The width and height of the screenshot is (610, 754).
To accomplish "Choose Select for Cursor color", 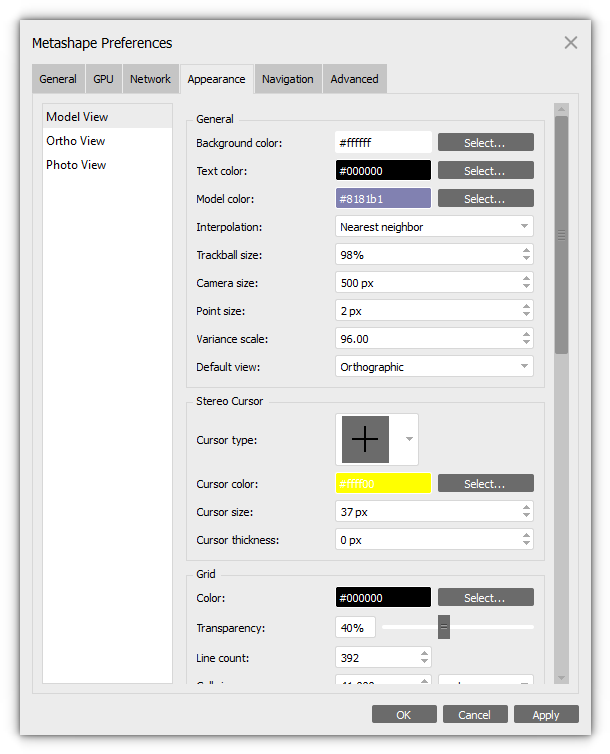I will pyautogui.click(x=486, y=484).
